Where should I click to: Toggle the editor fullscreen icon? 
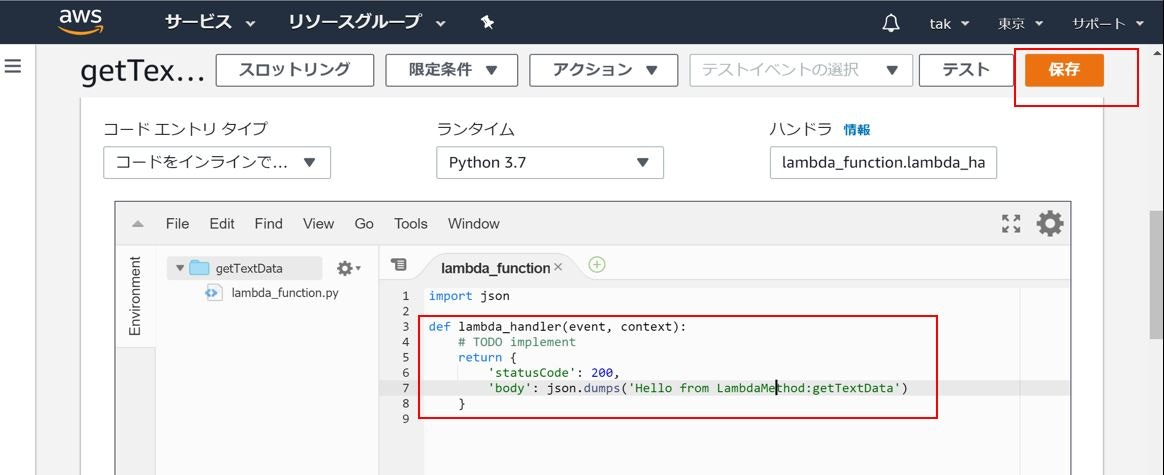[1011, 223]
